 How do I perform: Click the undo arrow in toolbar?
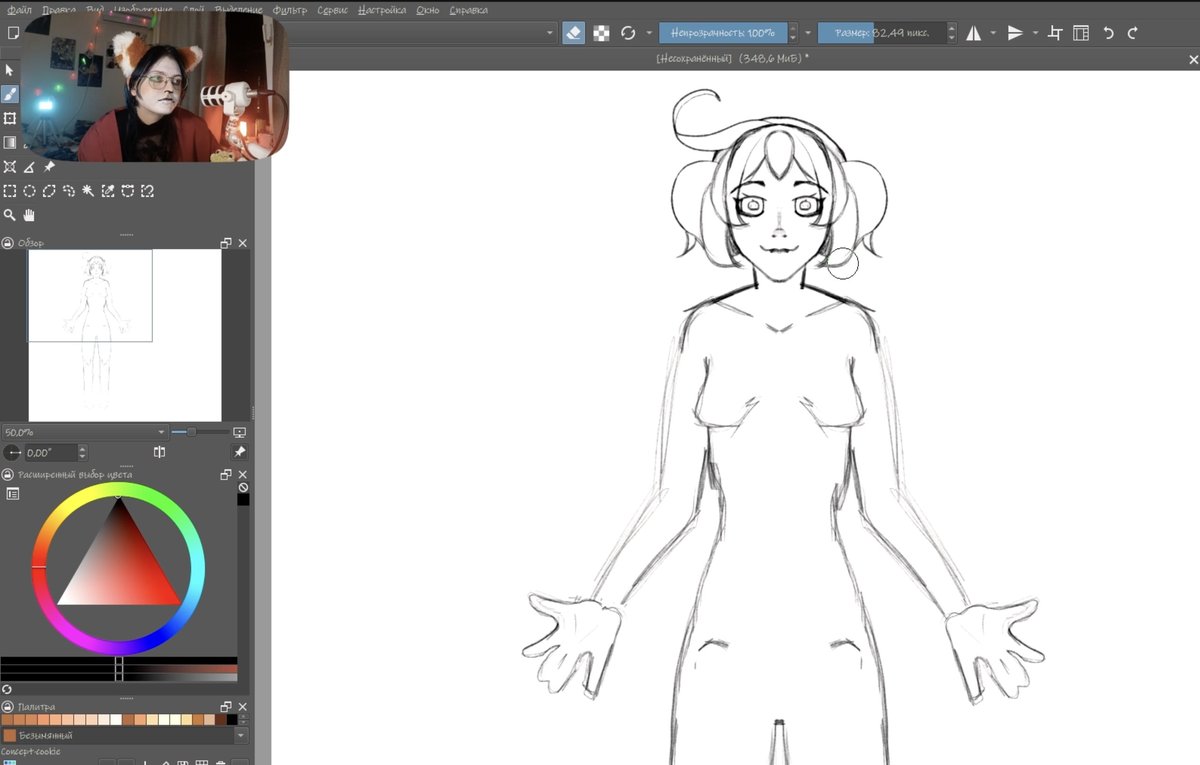(x=1108, y=33)
